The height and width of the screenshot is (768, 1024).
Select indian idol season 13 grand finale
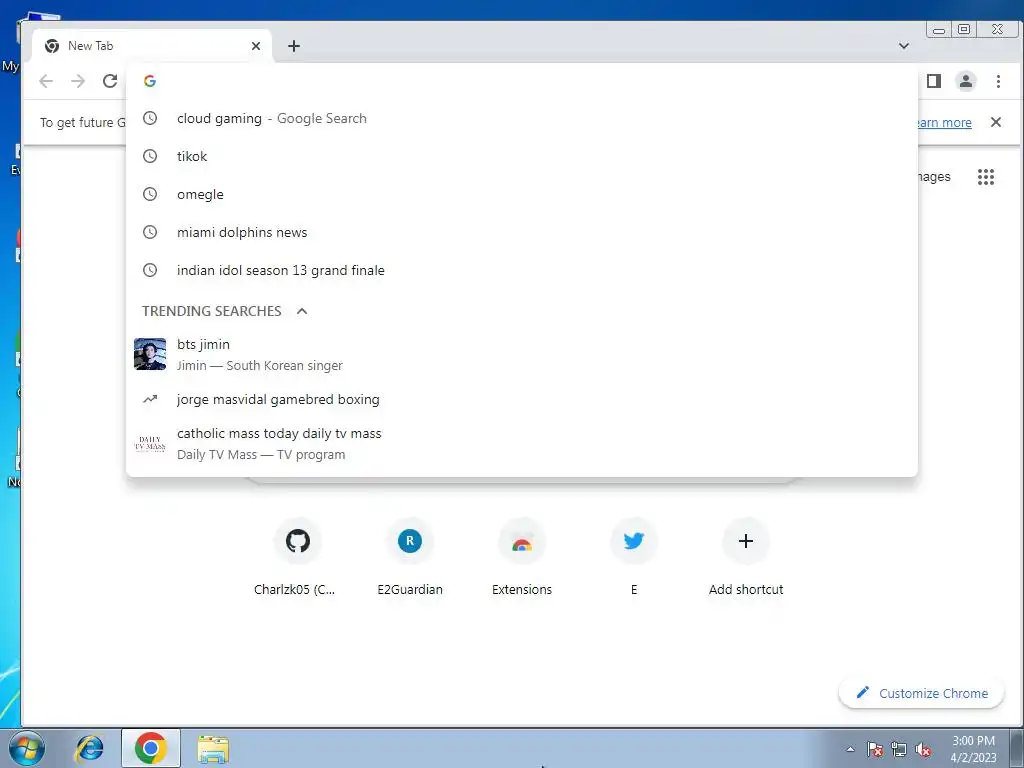pos(522,270)
